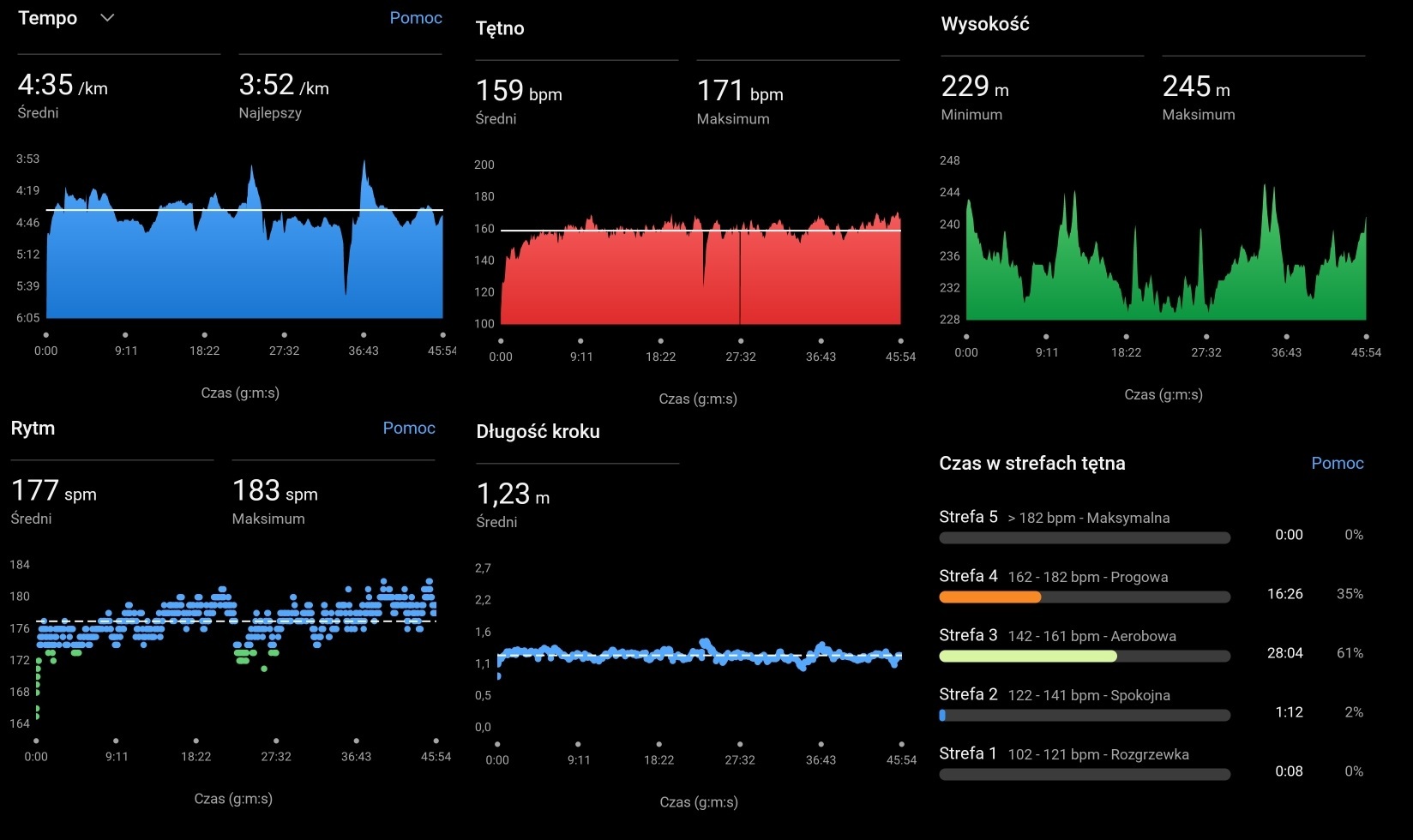The height and width of the screenshot is (840, 1413).
Task: Click Pomoc beside Czas w strefach tętna
Action: [1337, 463]
